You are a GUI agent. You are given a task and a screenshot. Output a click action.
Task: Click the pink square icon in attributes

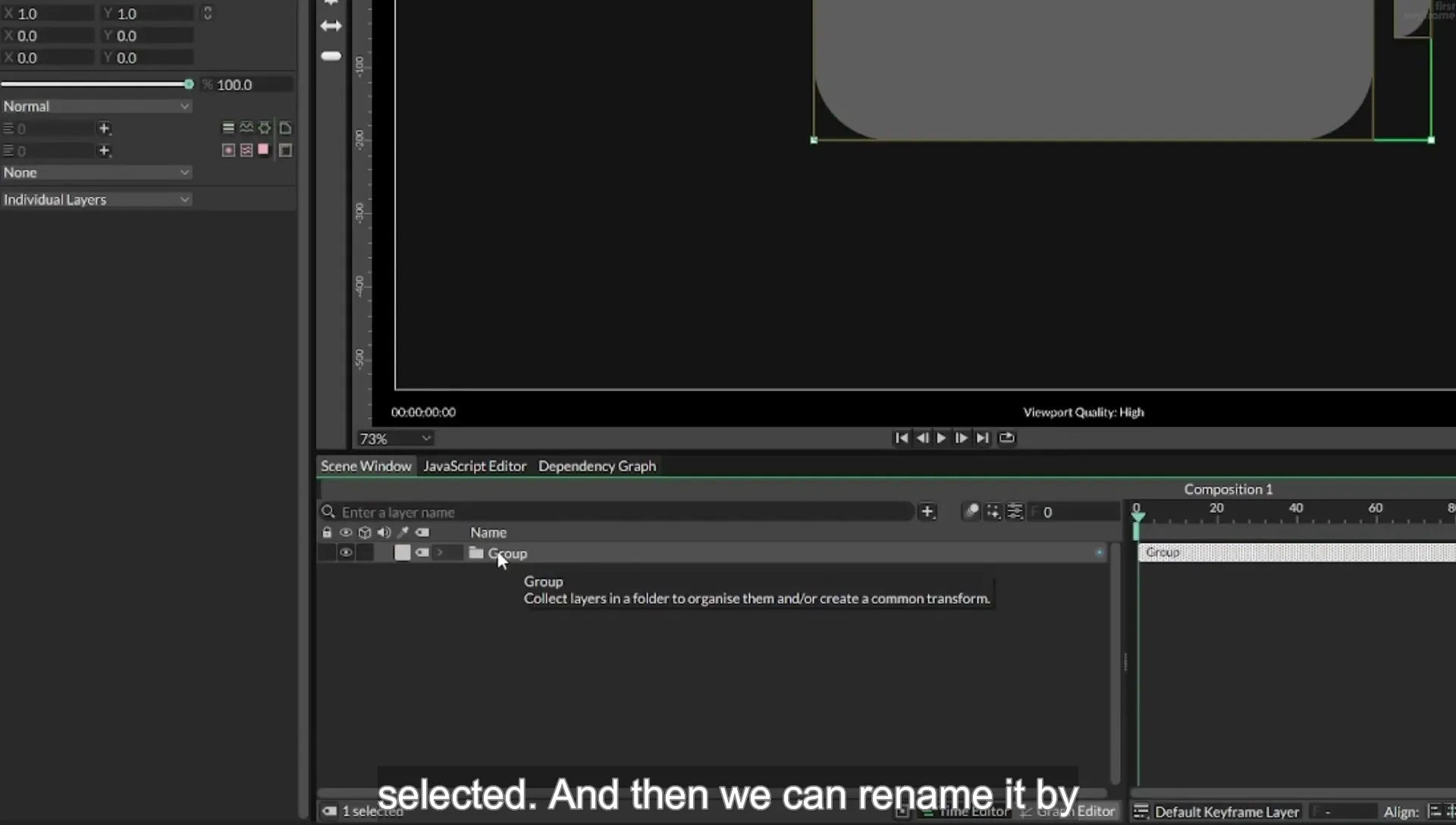pyautogui.click(x=263, y=149)
